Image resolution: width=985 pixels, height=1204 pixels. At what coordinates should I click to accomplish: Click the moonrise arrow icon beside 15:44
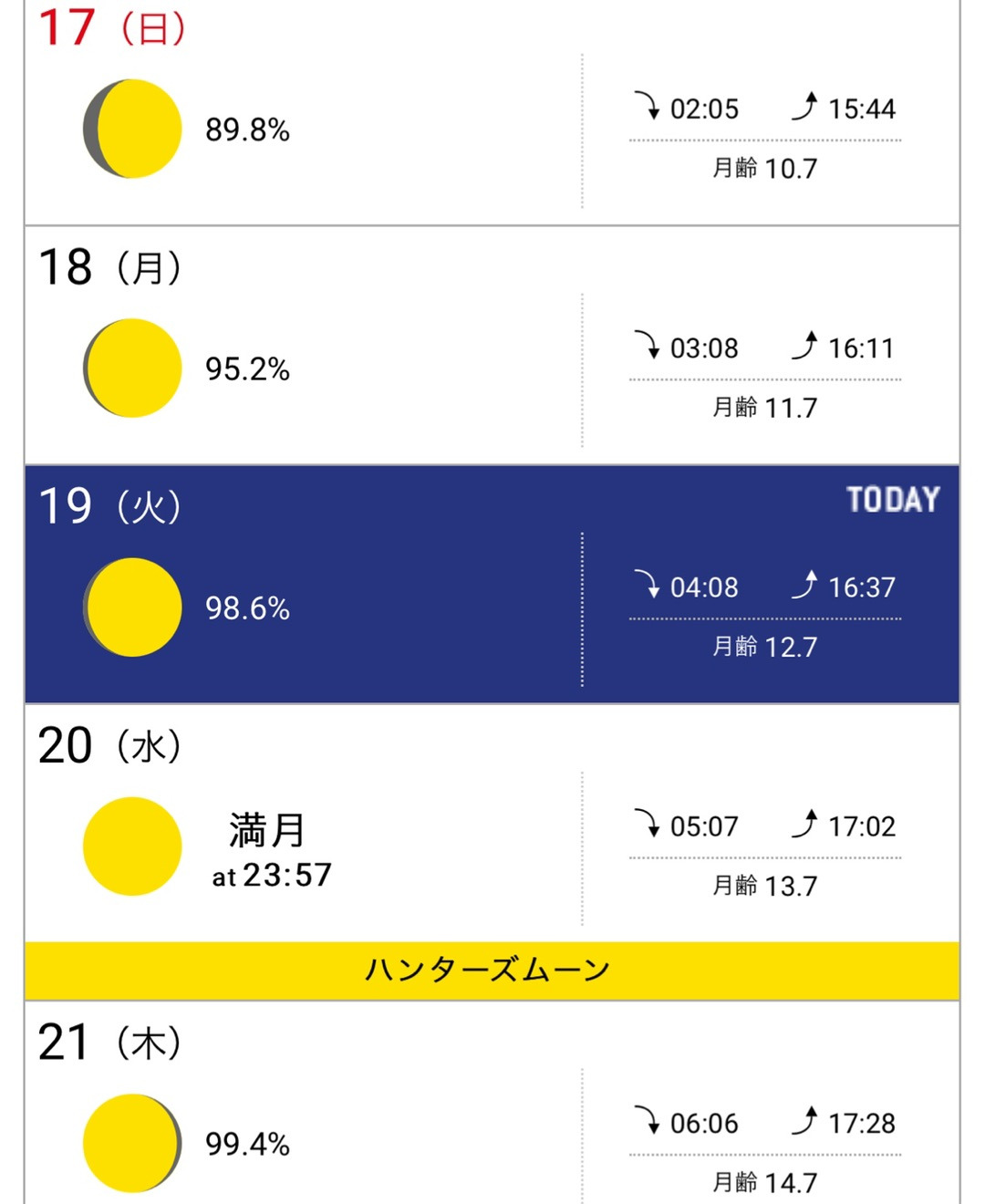[804, 107]
